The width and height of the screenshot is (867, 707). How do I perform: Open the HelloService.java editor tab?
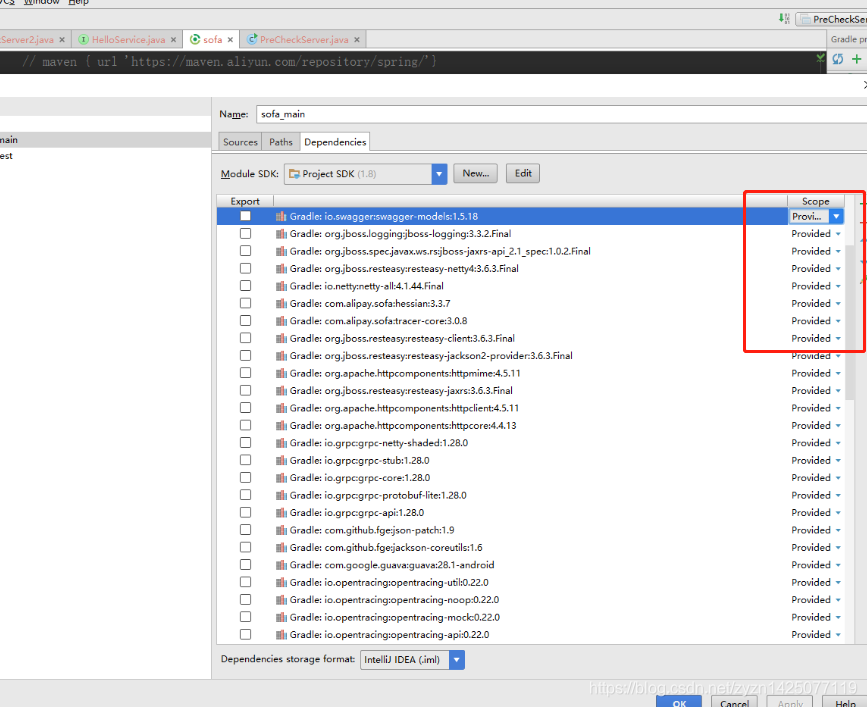tap(128, 40)
